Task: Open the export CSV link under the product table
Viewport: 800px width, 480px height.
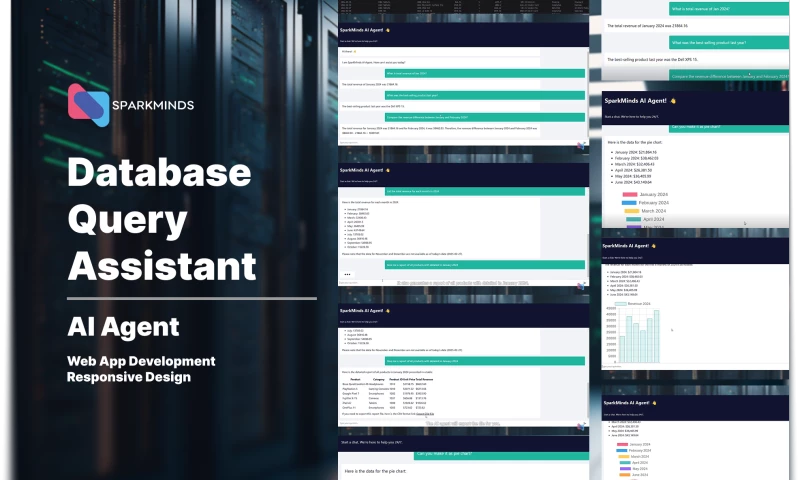Action: point(425,414)
